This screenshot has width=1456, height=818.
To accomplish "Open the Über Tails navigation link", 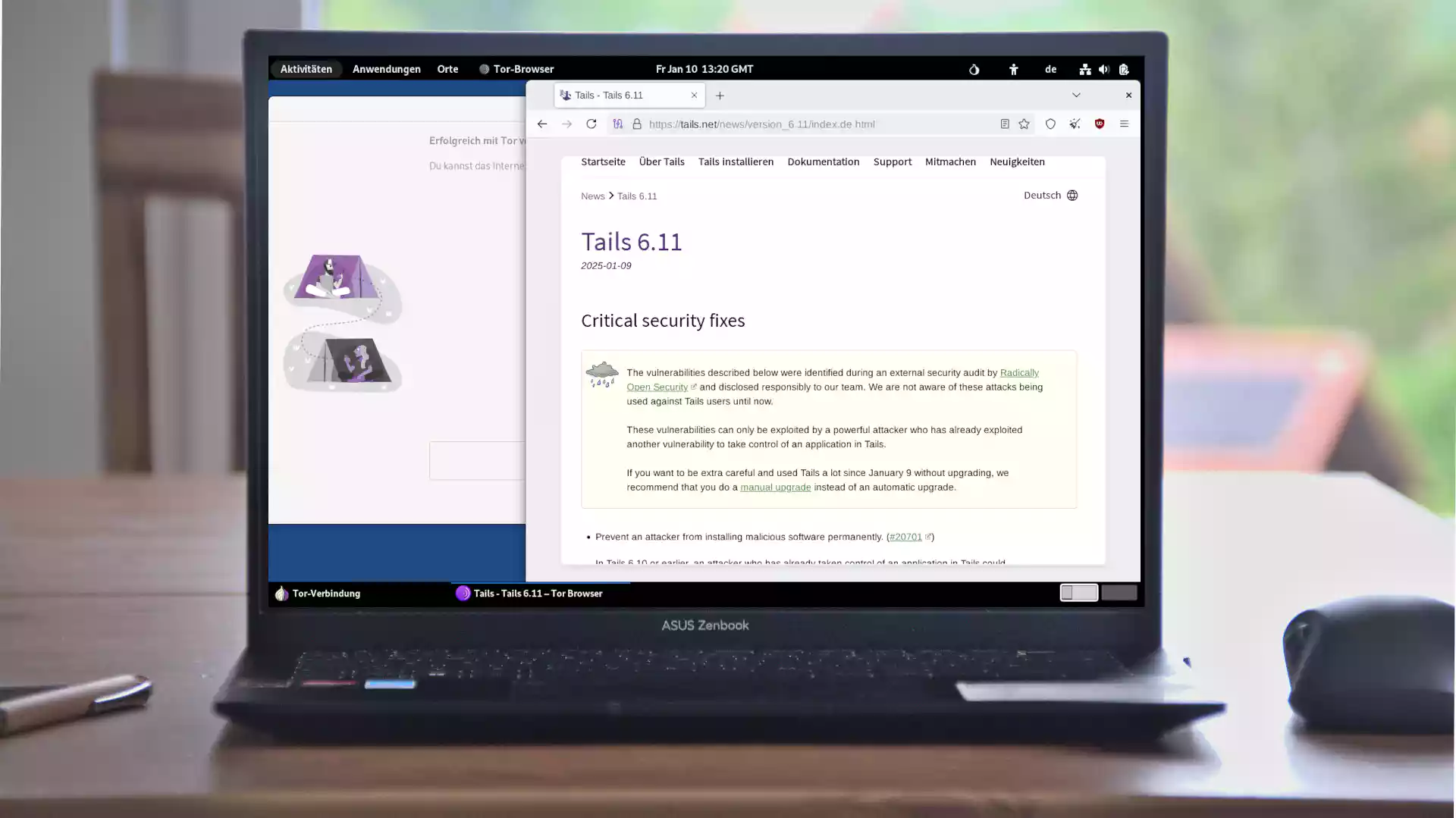I will click(661, 161).
